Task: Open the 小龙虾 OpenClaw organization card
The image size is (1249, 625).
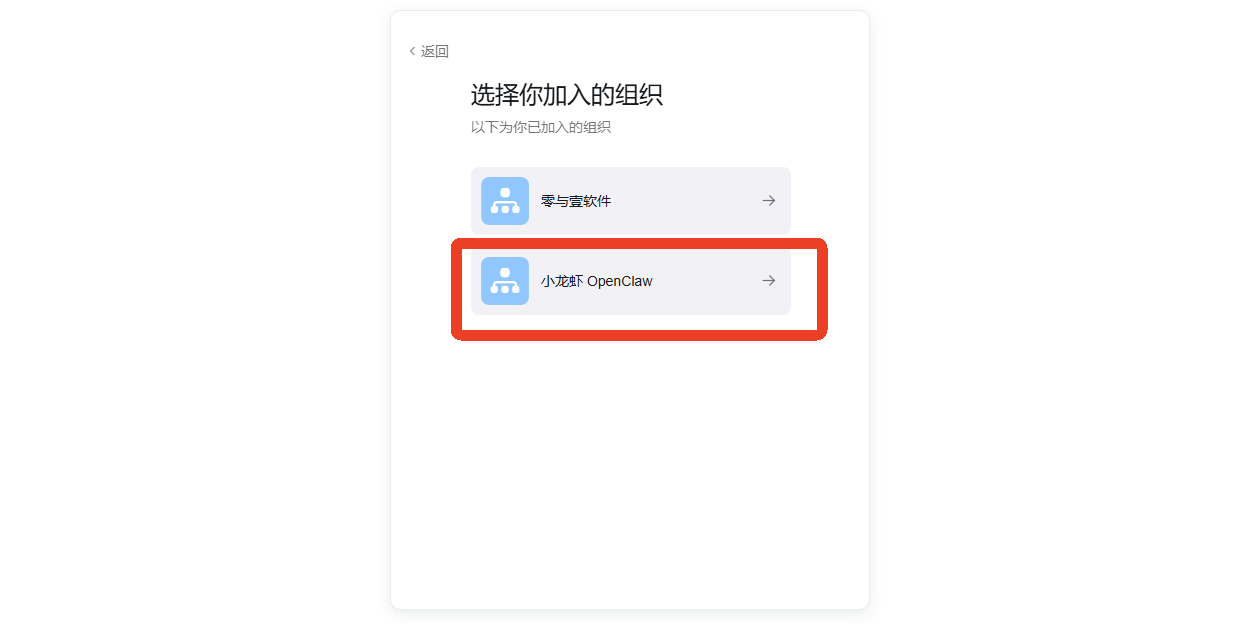Action: click(631, 281)
